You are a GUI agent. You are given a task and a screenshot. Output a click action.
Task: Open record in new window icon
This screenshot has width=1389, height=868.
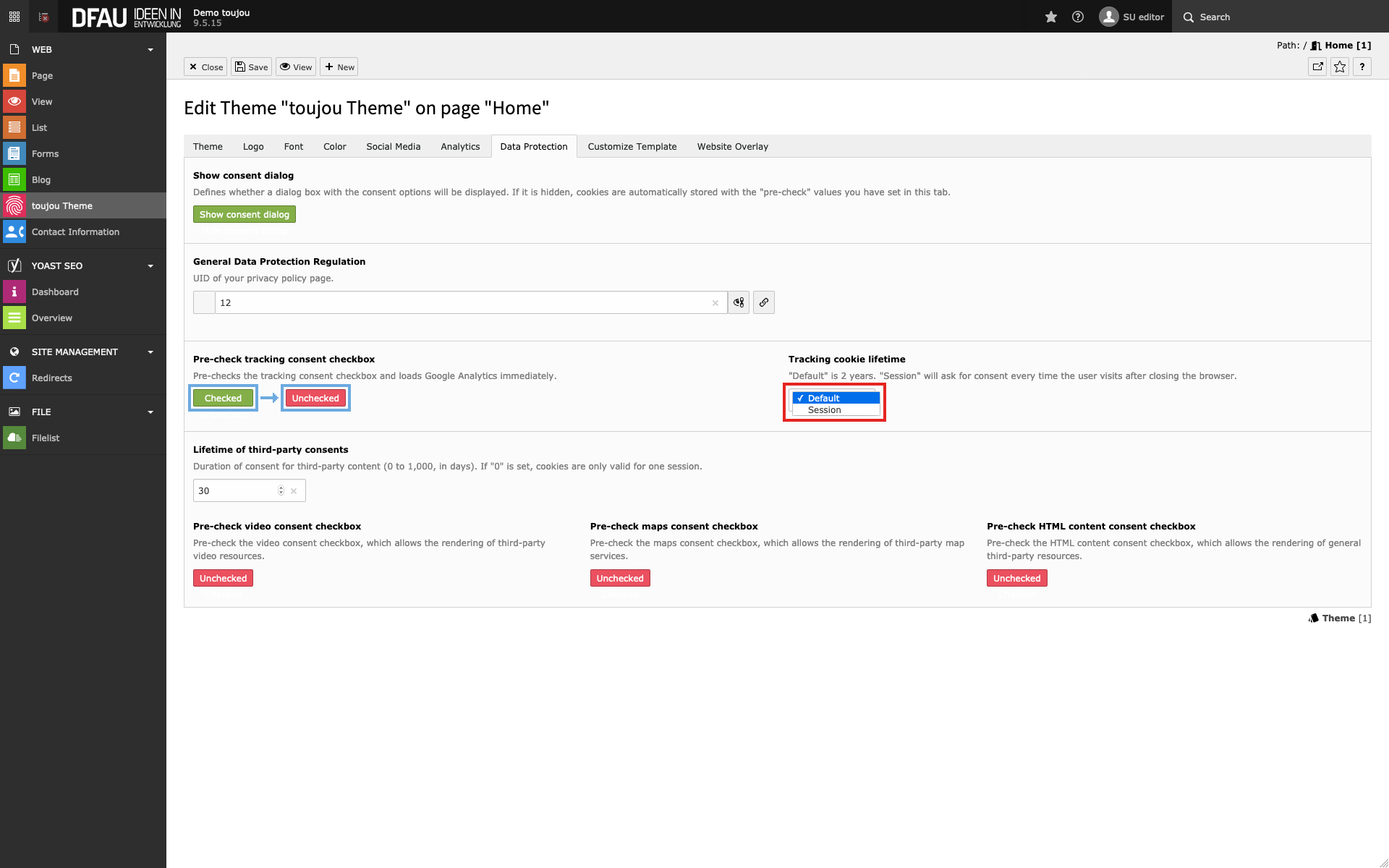coord(1317,67)
